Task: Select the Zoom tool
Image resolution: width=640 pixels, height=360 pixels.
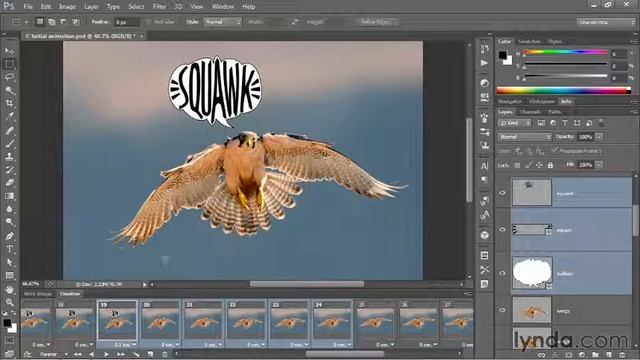Action: point(9,302)
